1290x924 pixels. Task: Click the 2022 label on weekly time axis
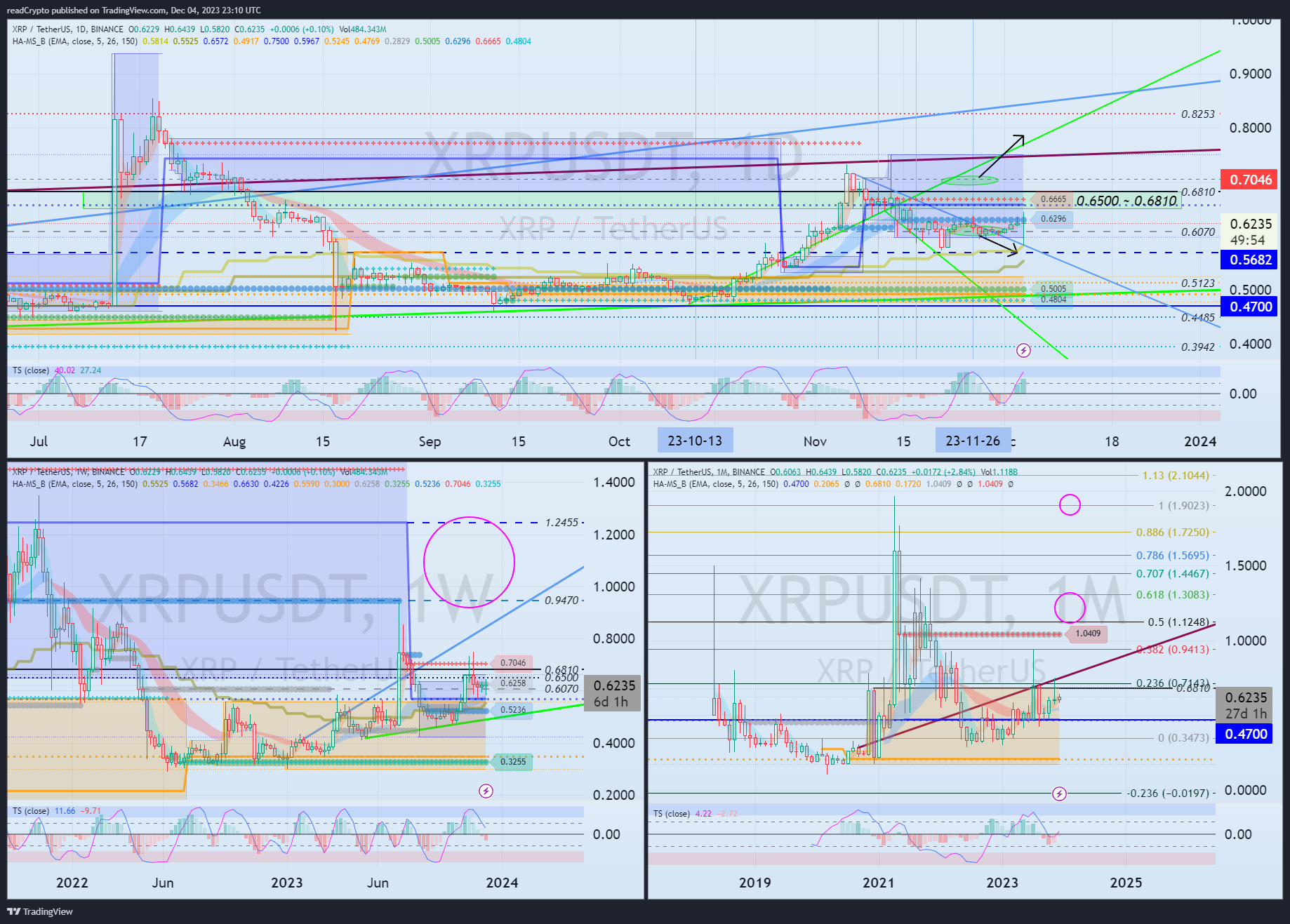[72, 883]
